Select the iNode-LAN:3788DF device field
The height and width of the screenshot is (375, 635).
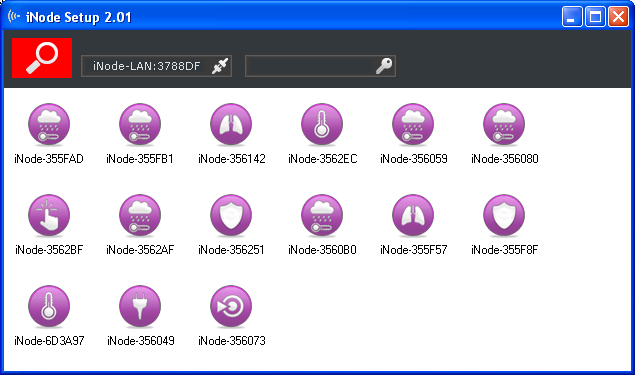156,66
